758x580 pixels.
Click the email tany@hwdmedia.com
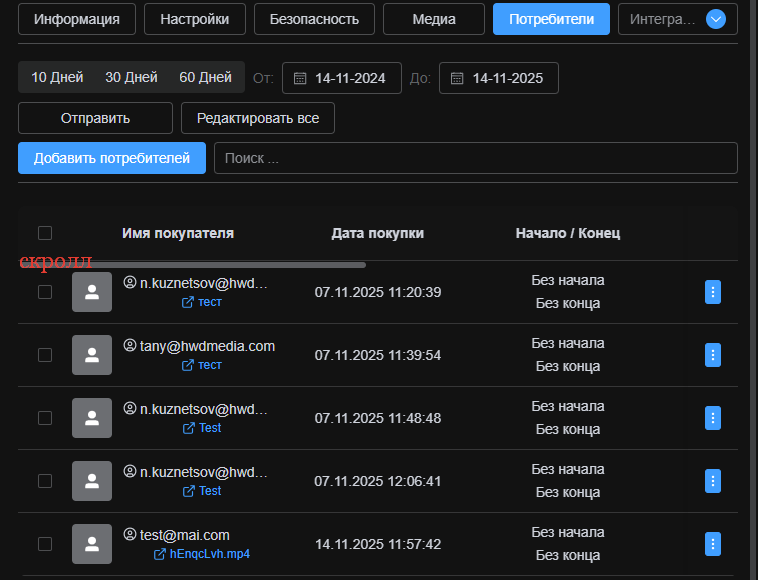(207, 346)
